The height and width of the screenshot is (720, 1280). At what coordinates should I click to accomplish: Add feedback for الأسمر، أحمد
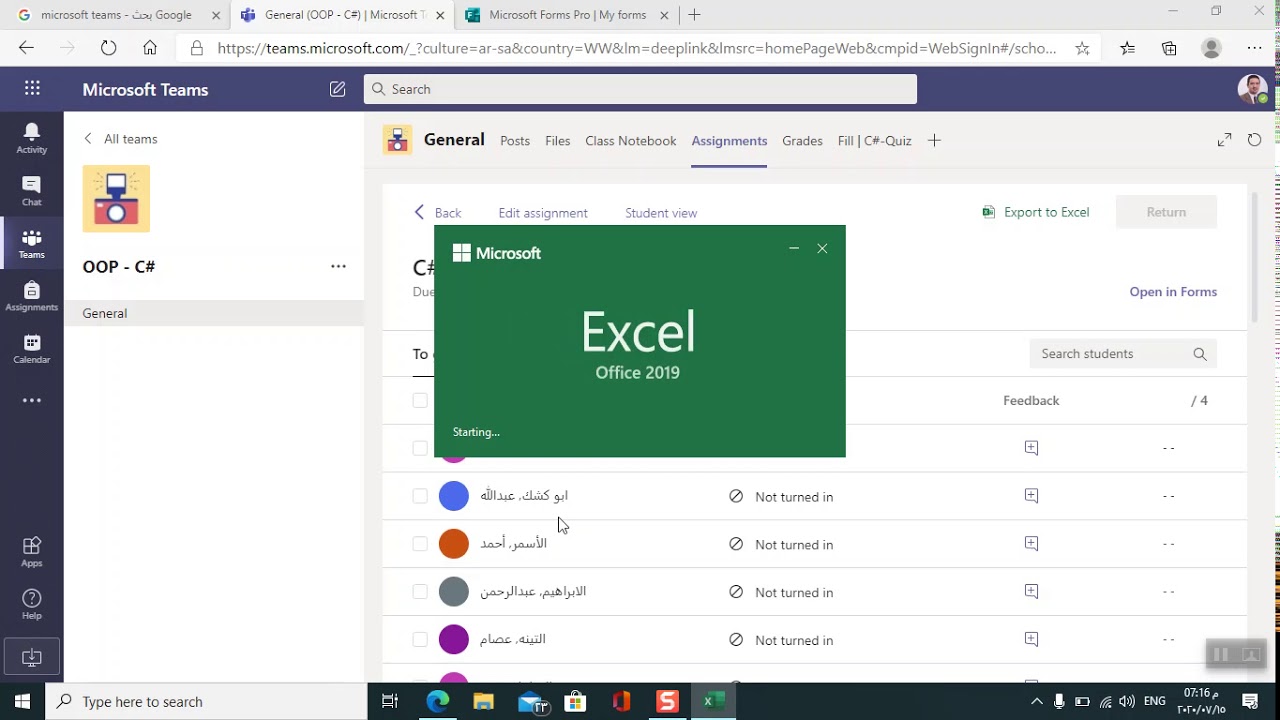(1031, 544)
